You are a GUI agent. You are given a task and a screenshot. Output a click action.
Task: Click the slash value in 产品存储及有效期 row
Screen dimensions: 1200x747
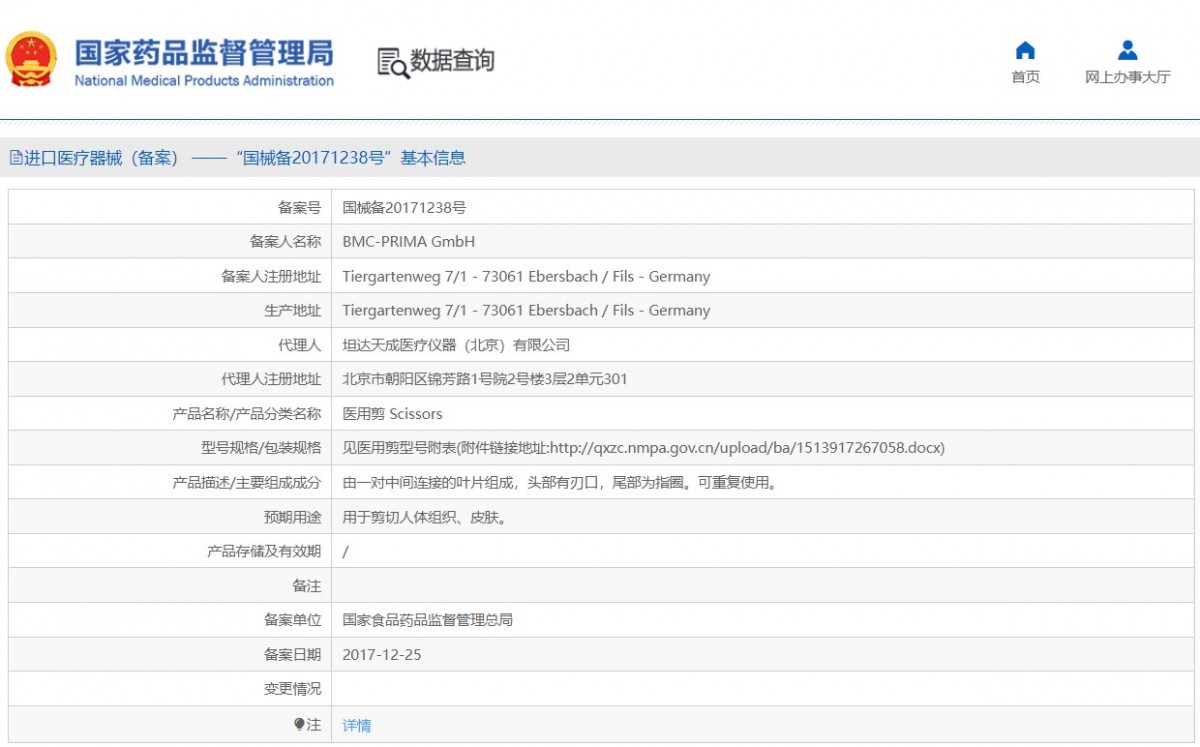[346, 551]
